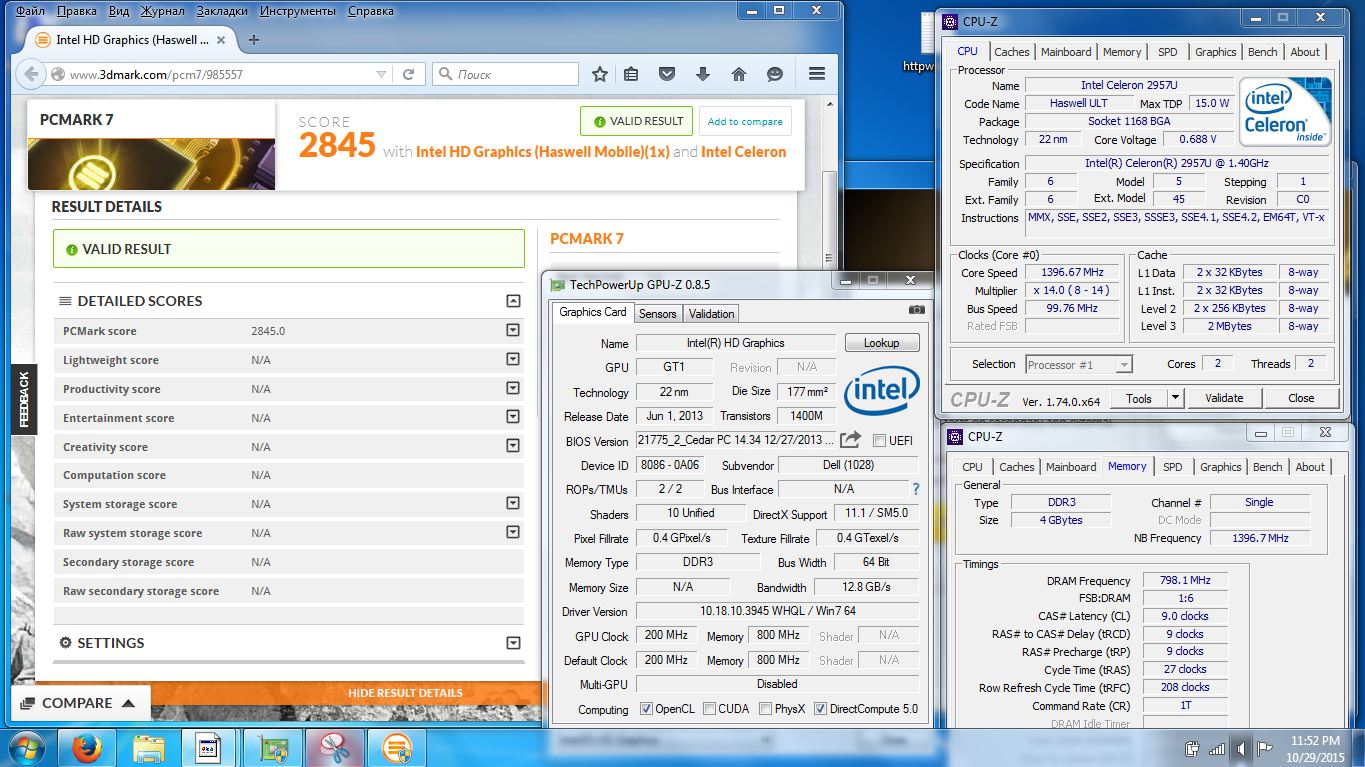
Task: Expand the PCMark score row
Action: (513, 331)
